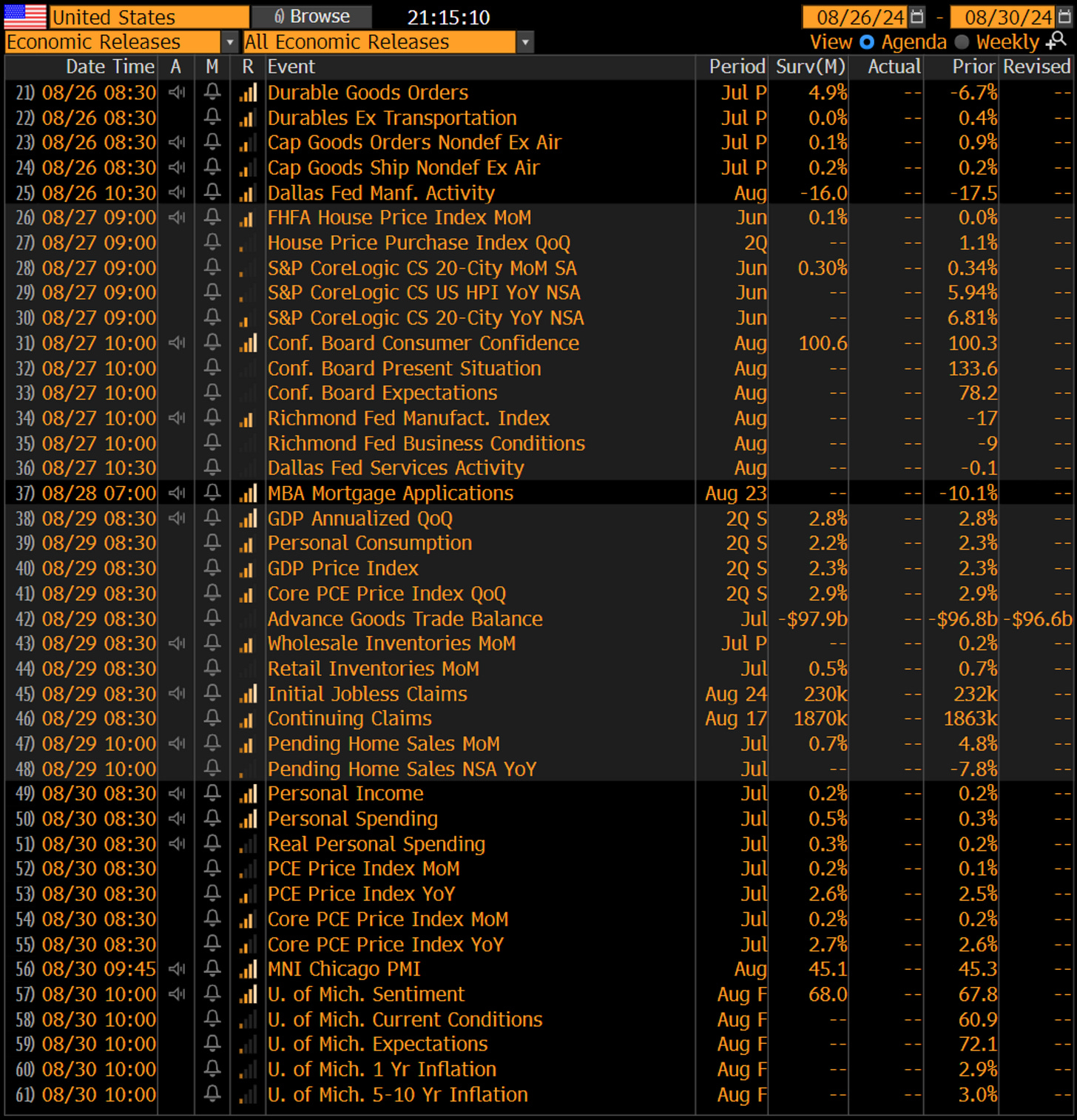Click speaker icon for Pending Home Sales MoM
The width and height of the screenshot is (1077, 1120).
[176, 743]
